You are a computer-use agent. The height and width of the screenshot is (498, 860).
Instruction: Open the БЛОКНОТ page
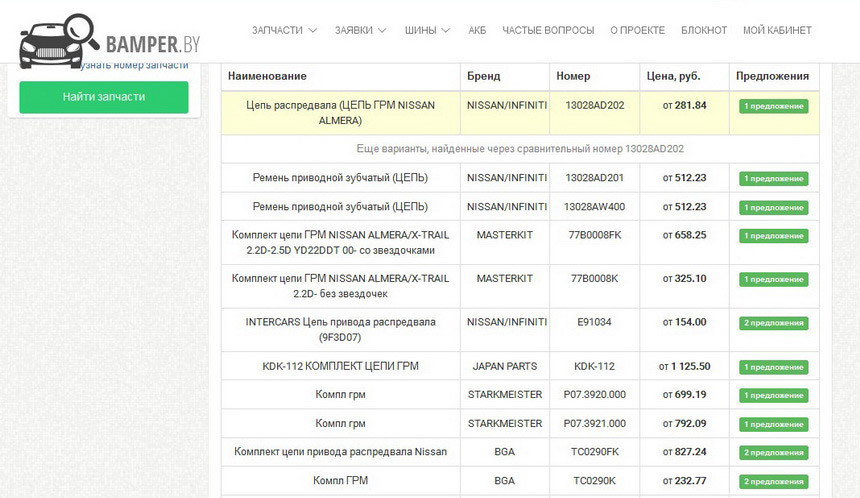pyautogui.click(x=704, y=30)
